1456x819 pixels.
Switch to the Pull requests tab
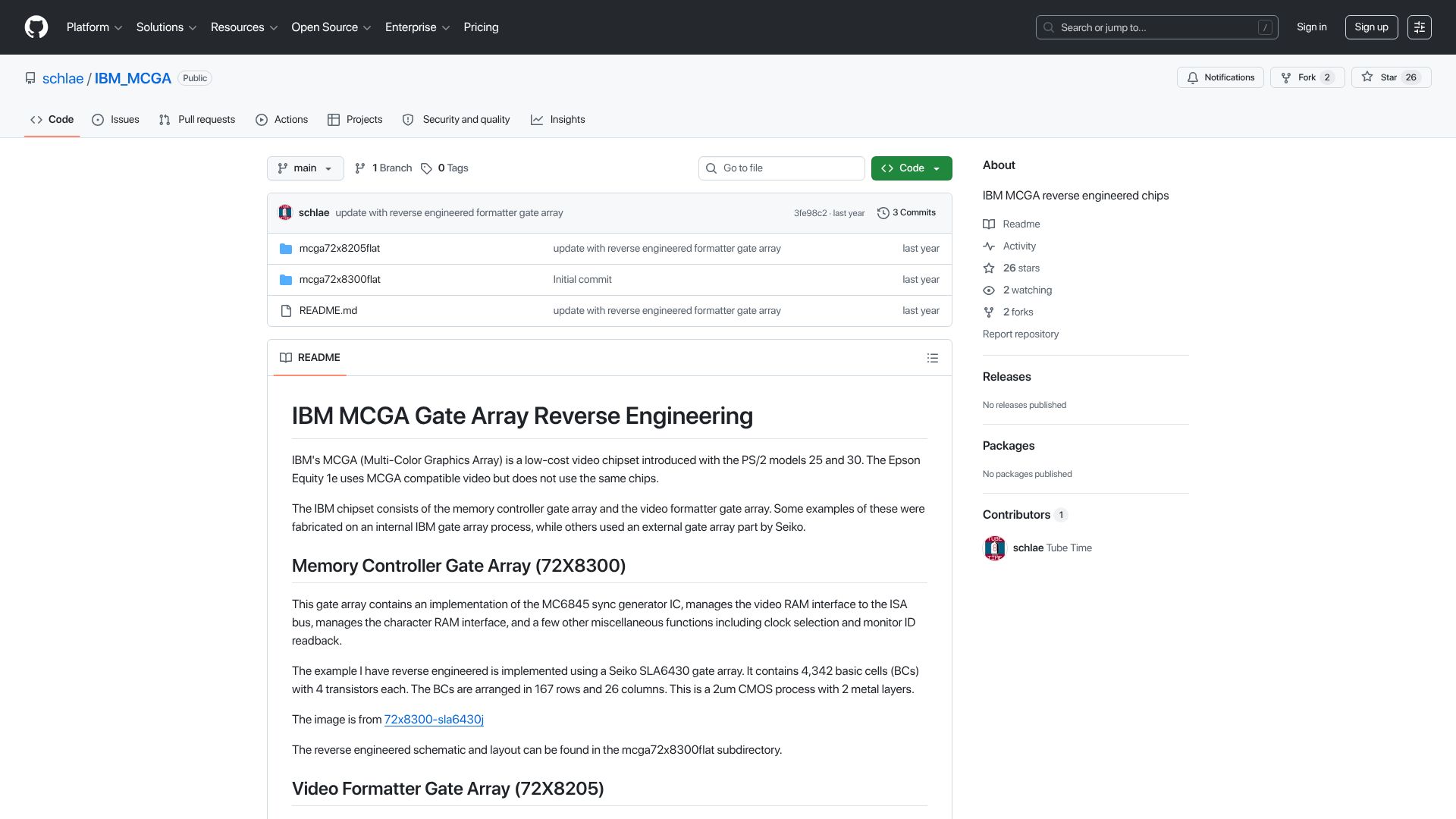click(x=197, y=120)
